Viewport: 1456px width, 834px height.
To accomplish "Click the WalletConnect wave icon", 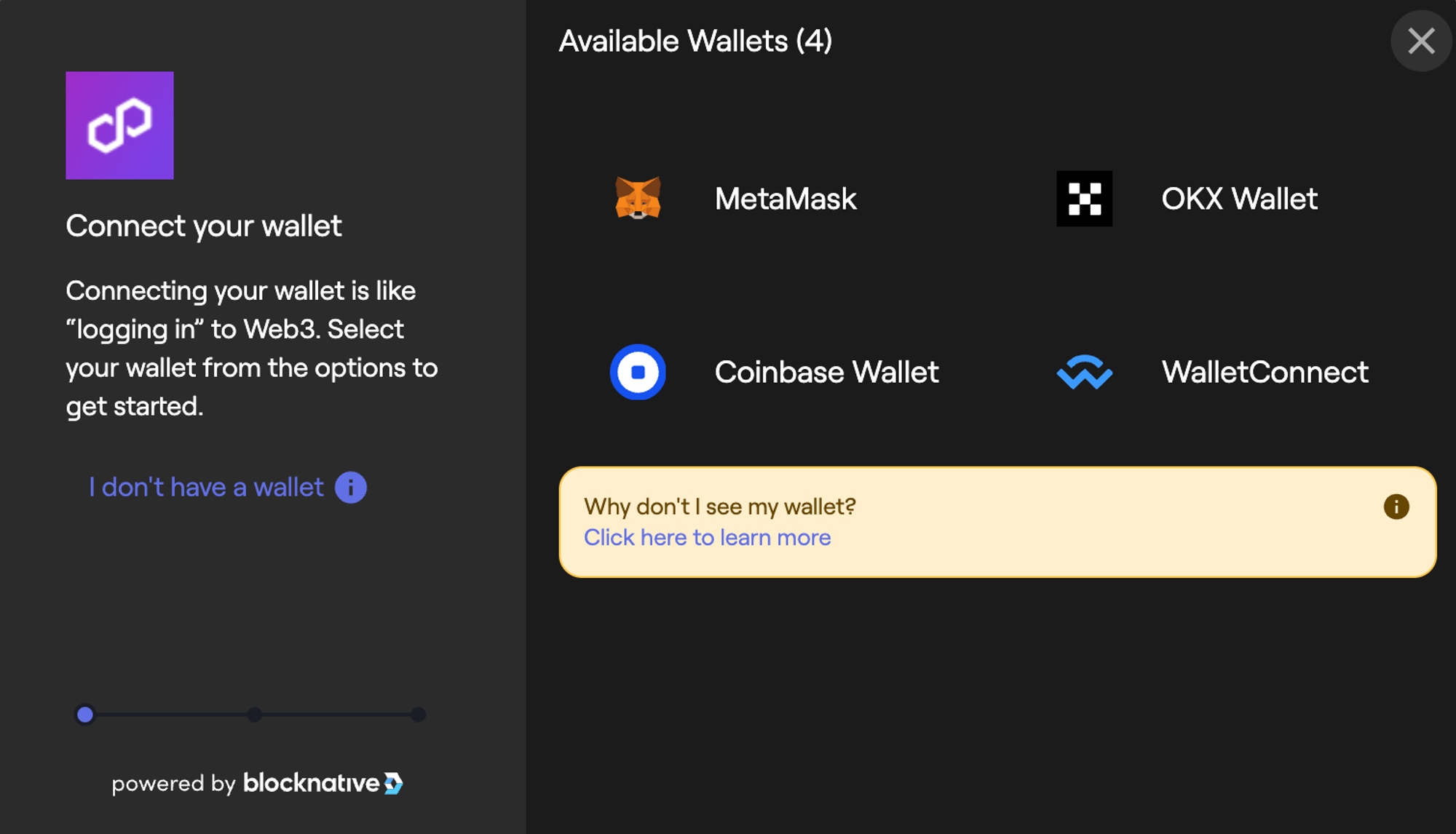I will click(1084, 372).
